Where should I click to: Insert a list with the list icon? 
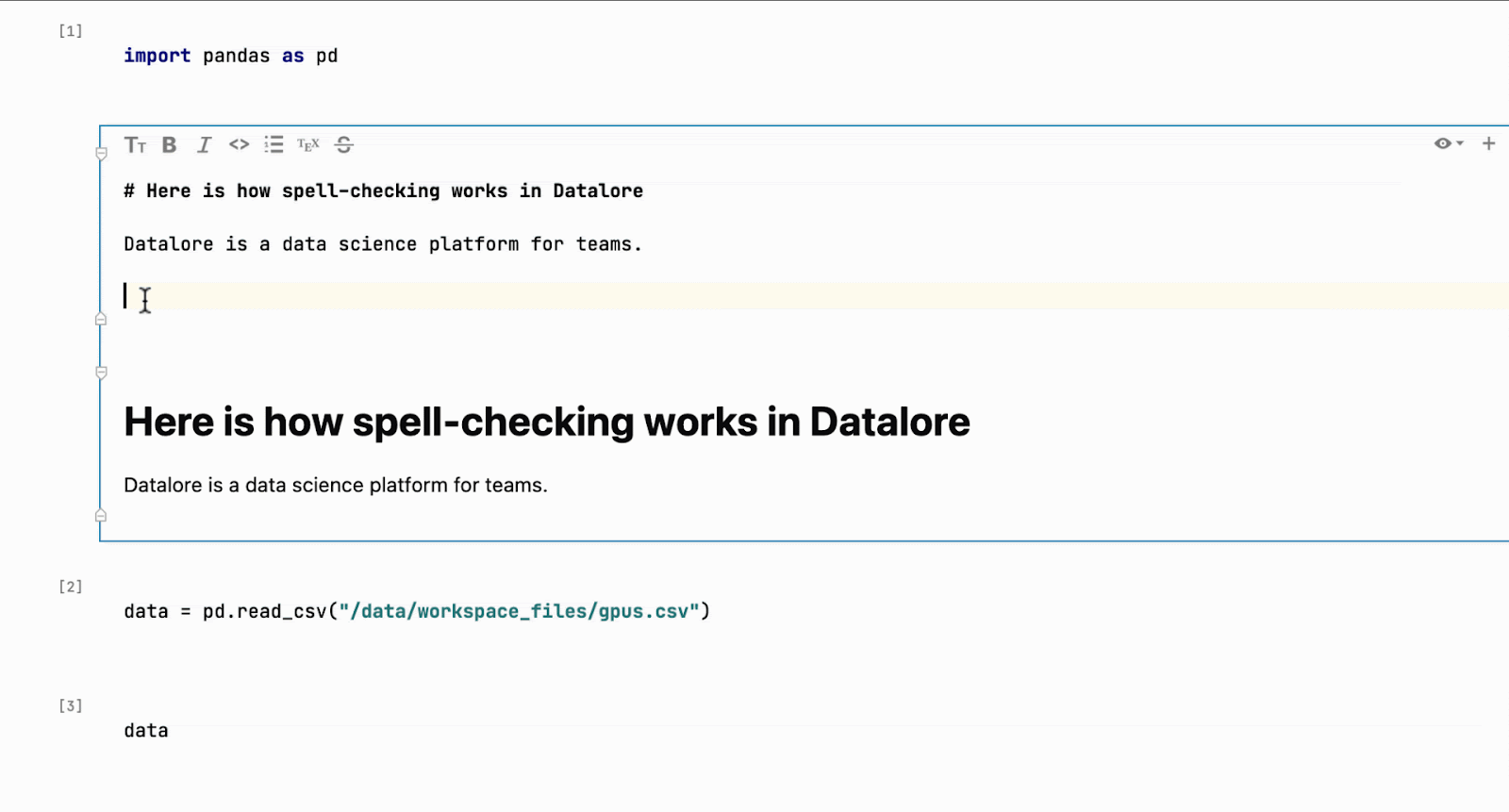pos(274,145)
